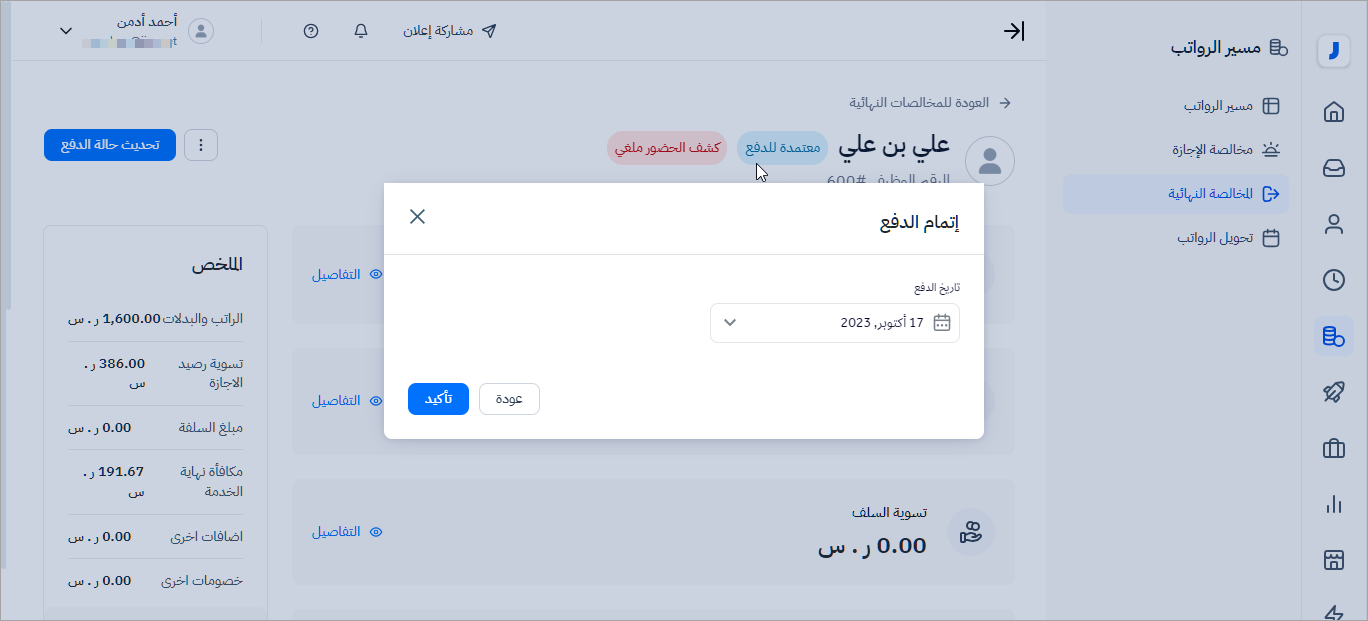Open the three-dot more options menu
The height and width of the screenshot is (621, 1368).
click(x=201, y=145)
